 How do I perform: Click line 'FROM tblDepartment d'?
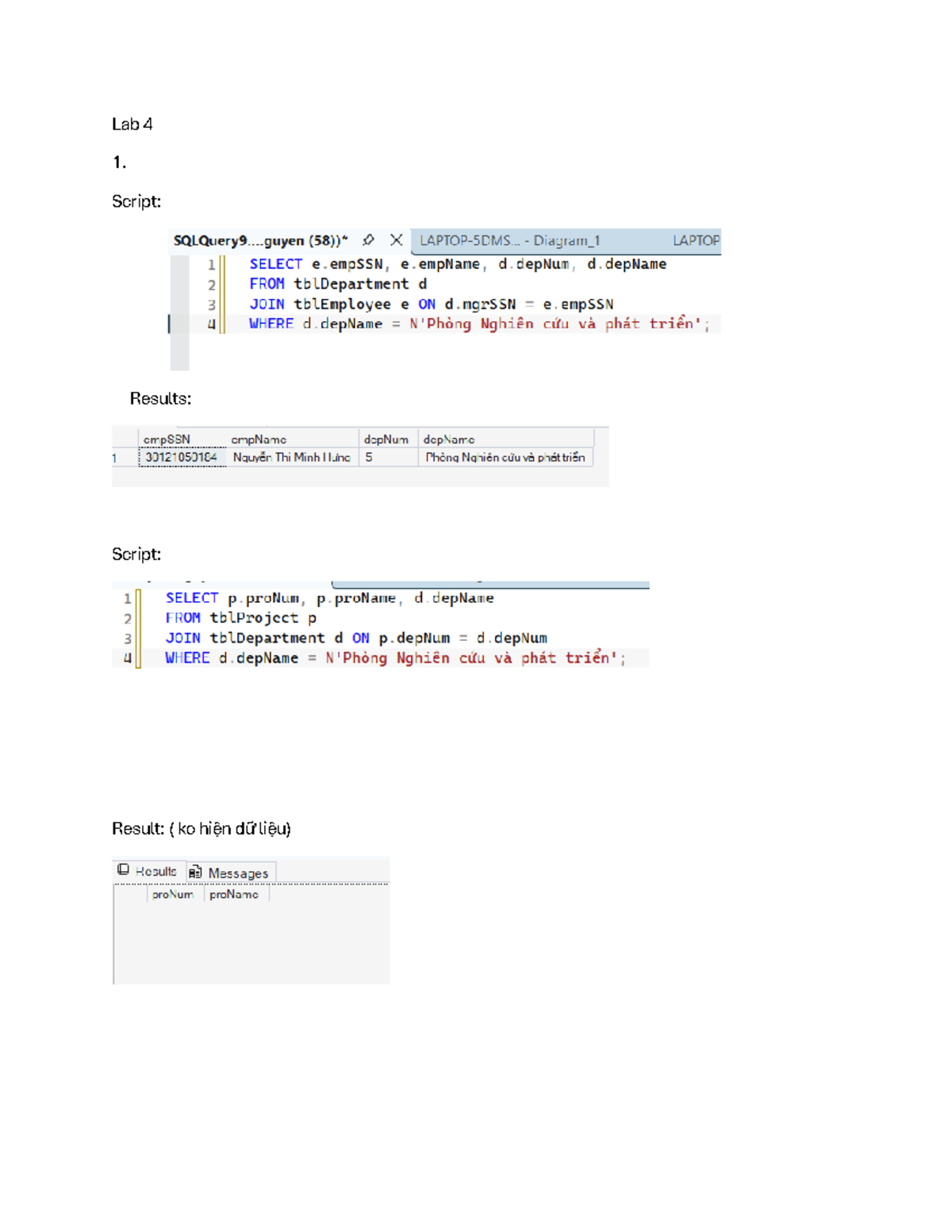(338, 284)
